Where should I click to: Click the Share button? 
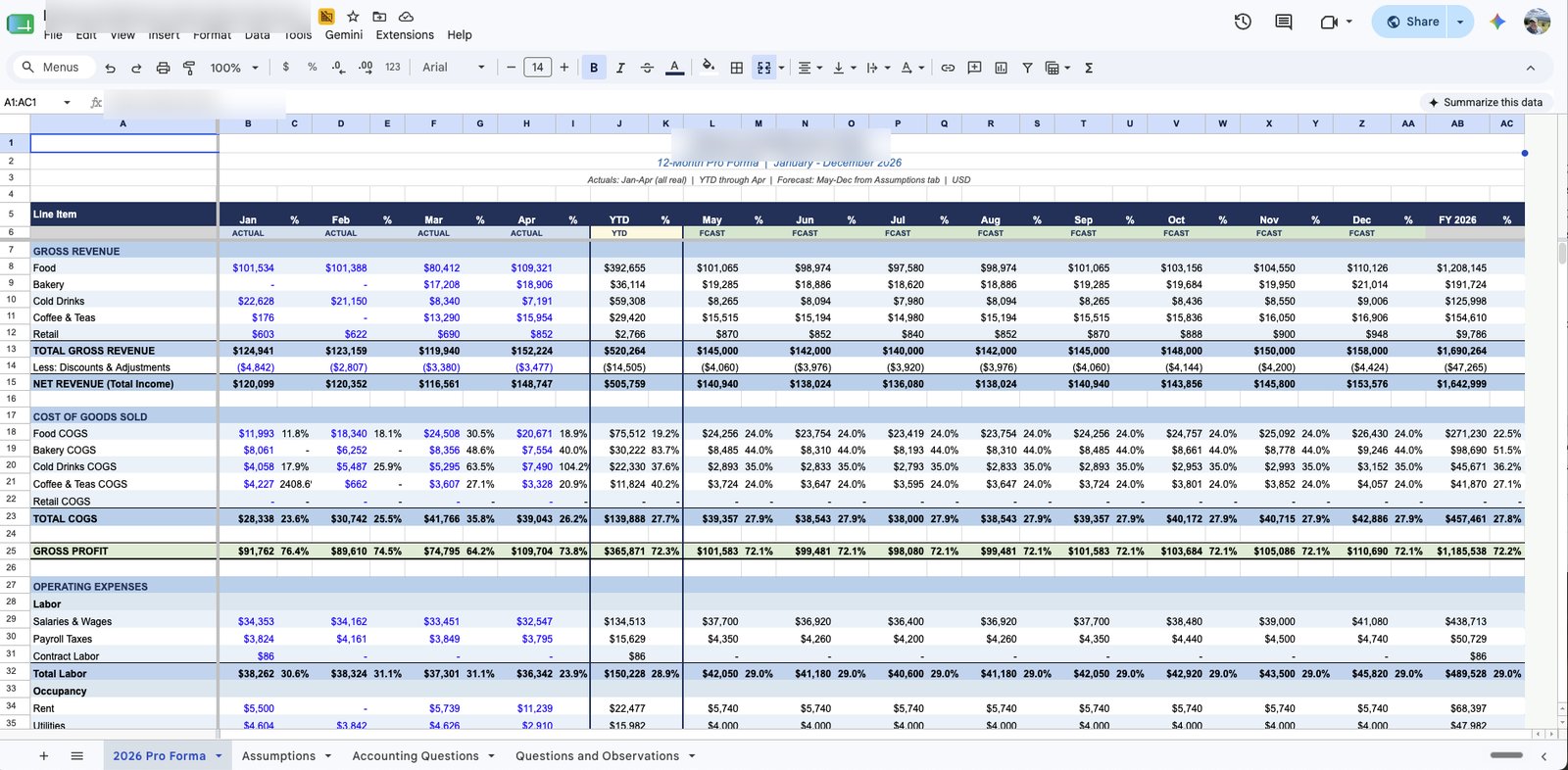(x=1412, y=22)
